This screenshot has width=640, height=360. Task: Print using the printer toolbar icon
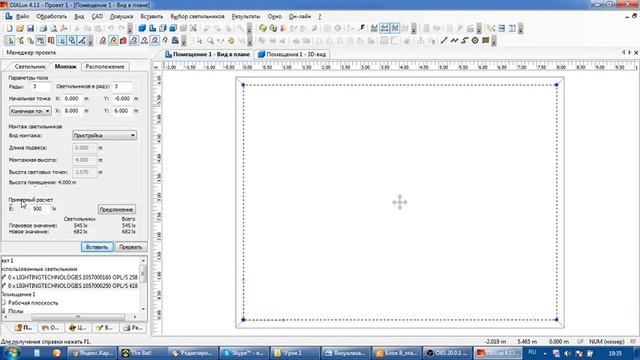43,28
